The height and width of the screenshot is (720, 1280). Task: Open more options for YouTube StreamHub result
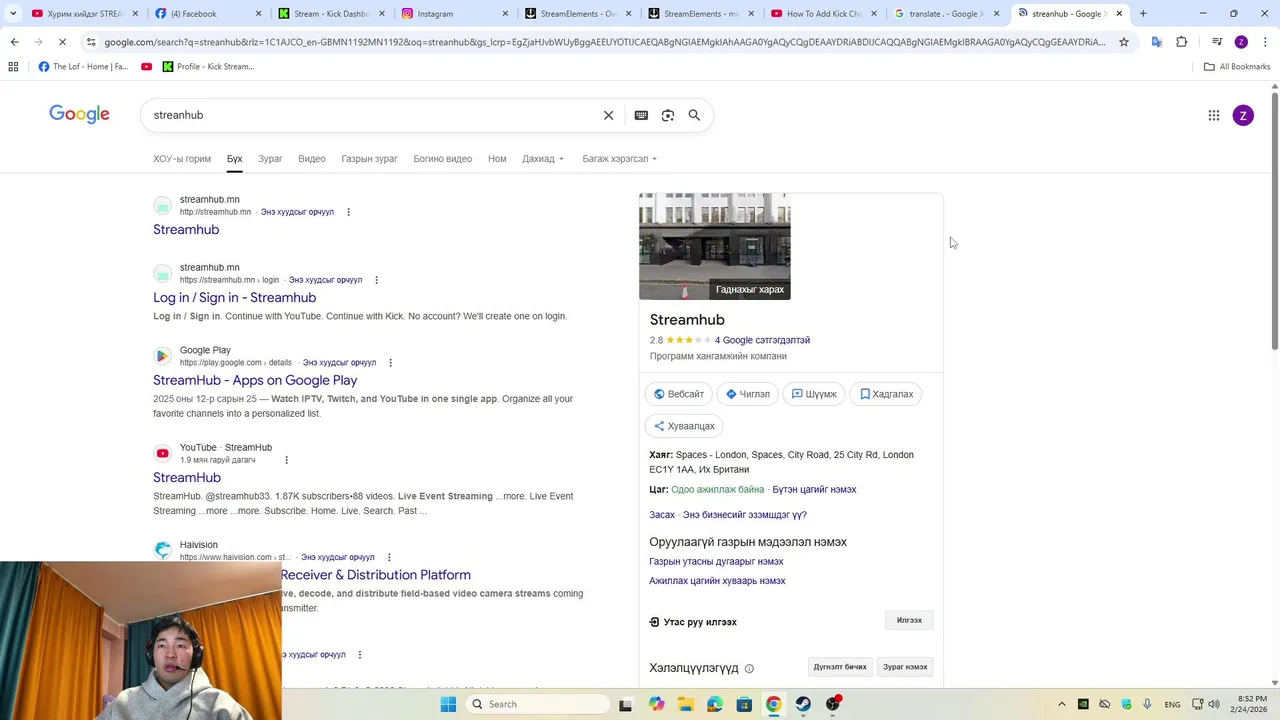tap(286, 460)
